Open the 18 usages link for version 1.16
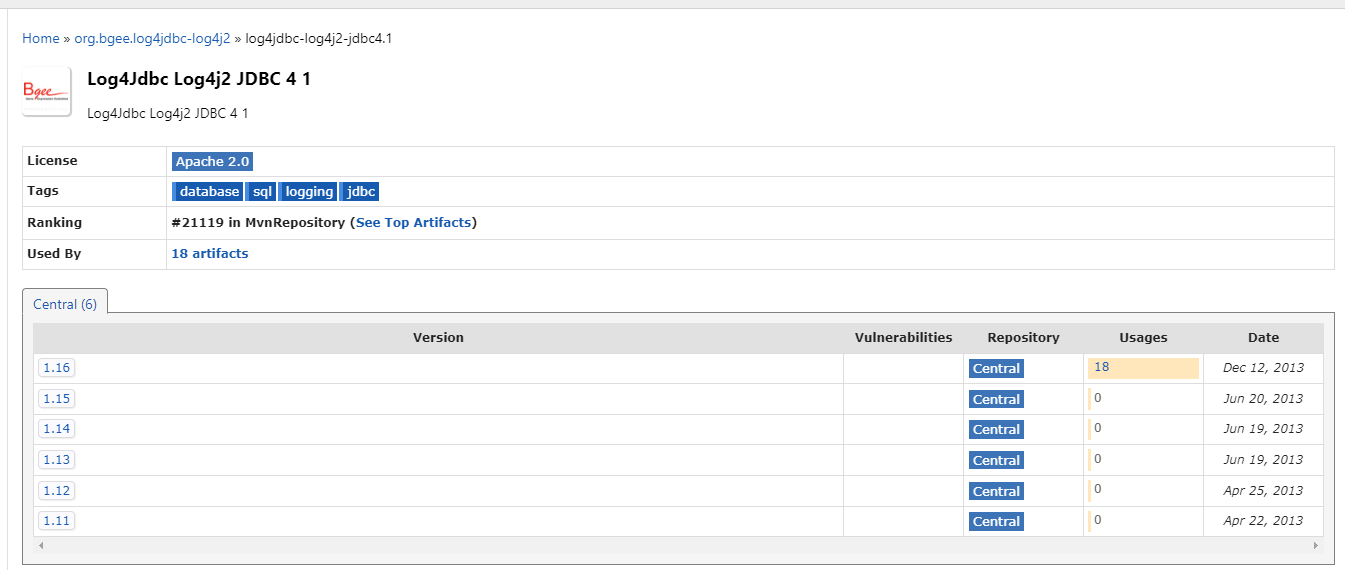The width and height of the screenshot is (1345, 570). [x=1102, y=367]
